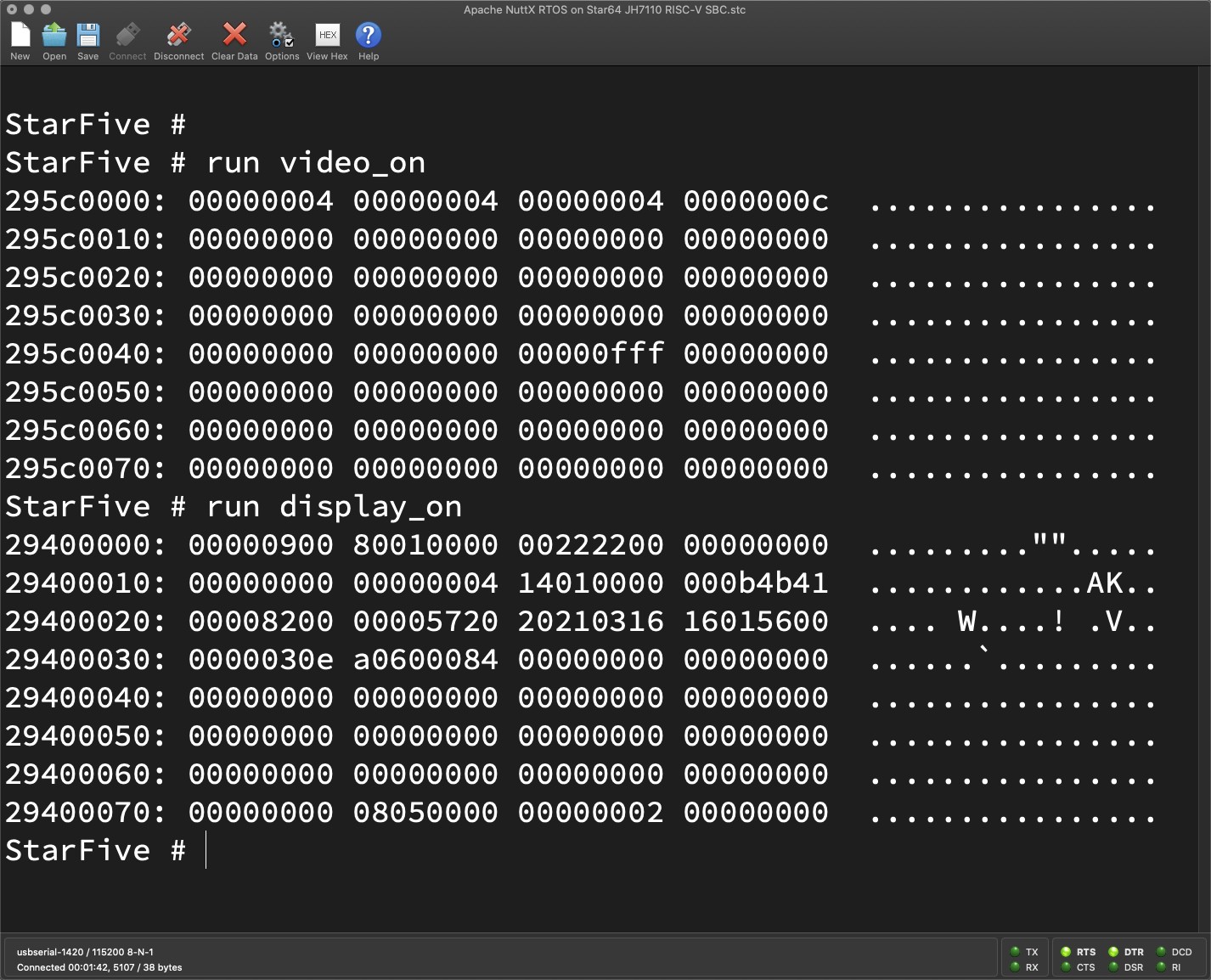The height and width of the screenshot is (980, 1211).
Task: Click the 'run video_on' command line
Action: point(316,162)
